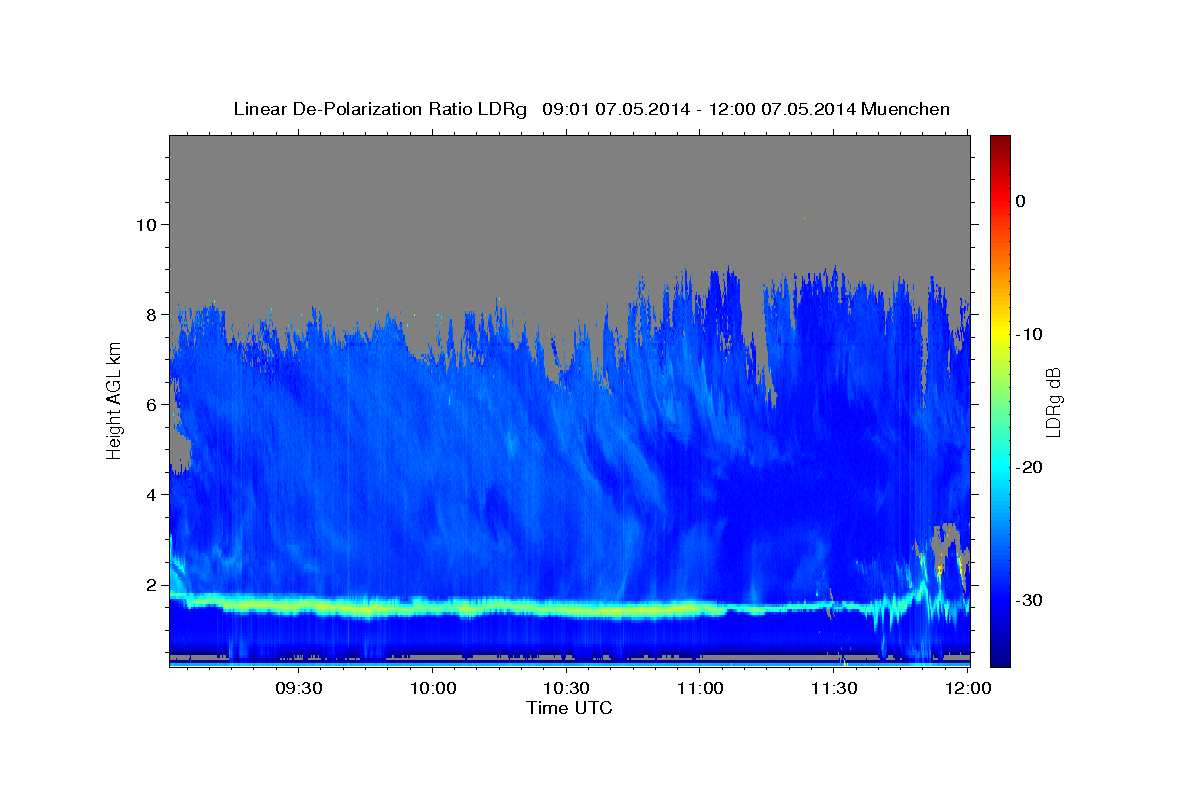
Task: Click the 10:00 time tick label
Action: [x=433, y=689]
